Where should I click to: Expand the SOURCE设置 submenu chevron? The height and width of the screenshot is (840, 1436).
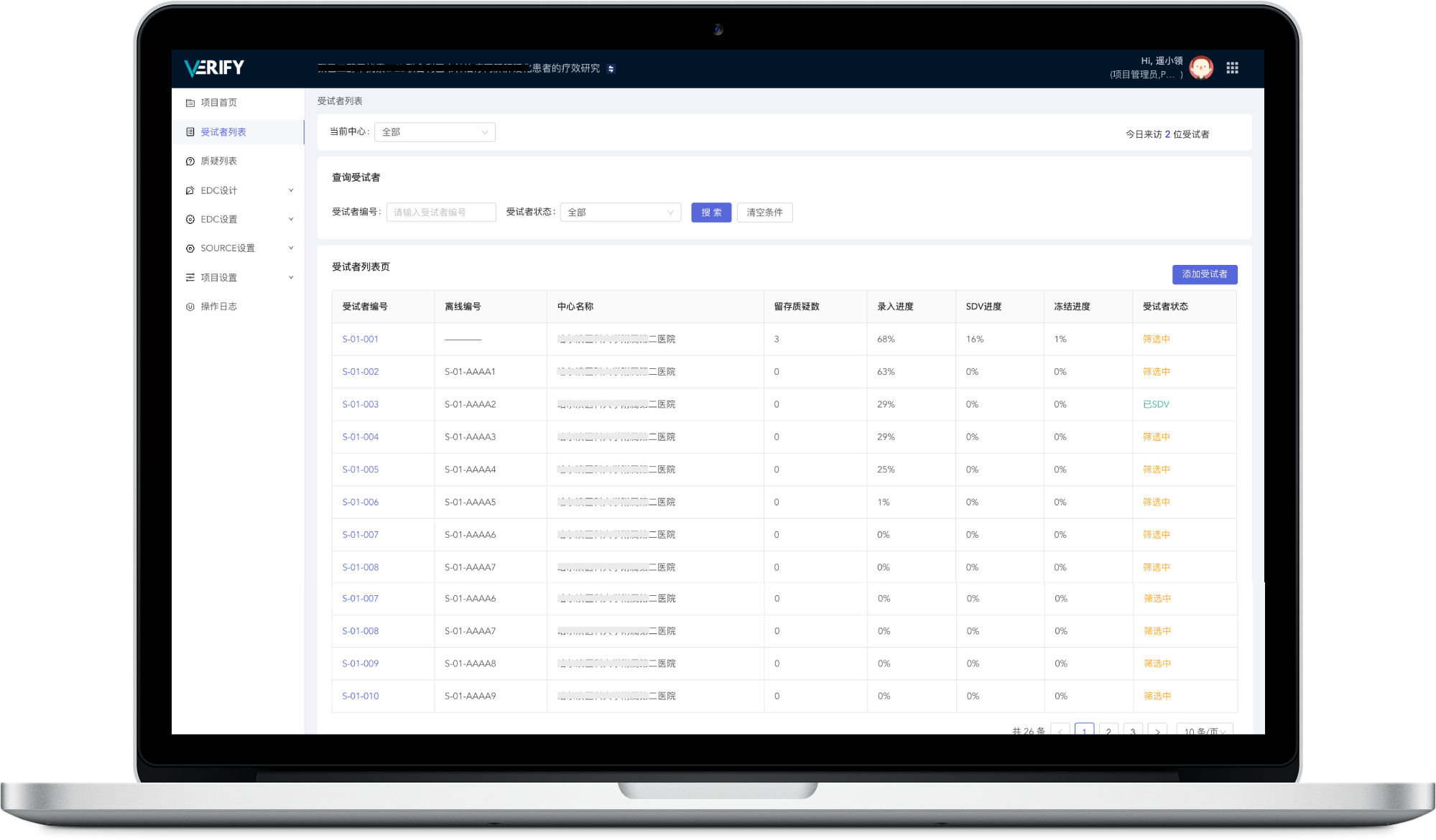coord(291,248)
